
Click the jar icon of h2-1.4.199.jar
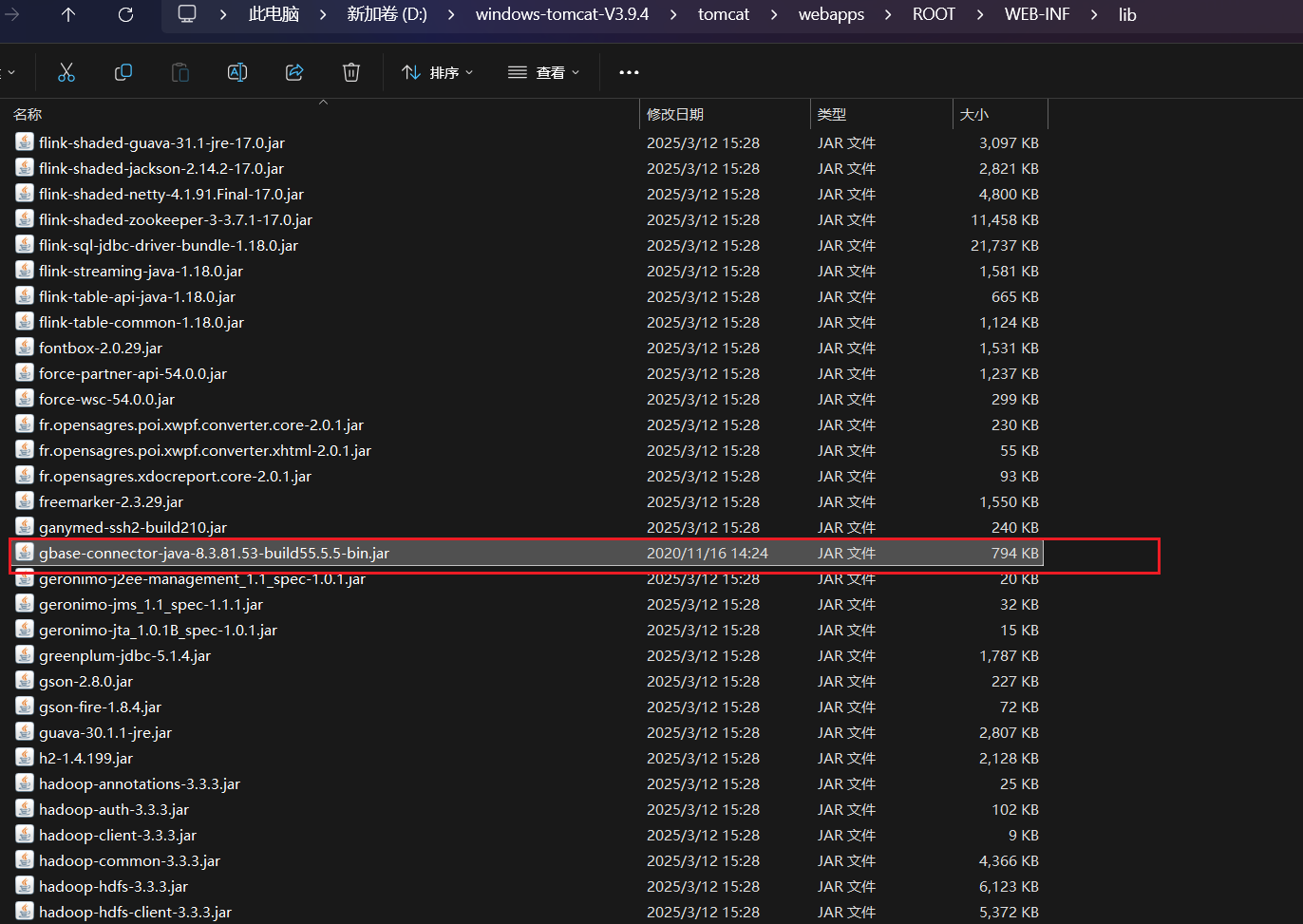pyautogui.click(x=25, y=758)
